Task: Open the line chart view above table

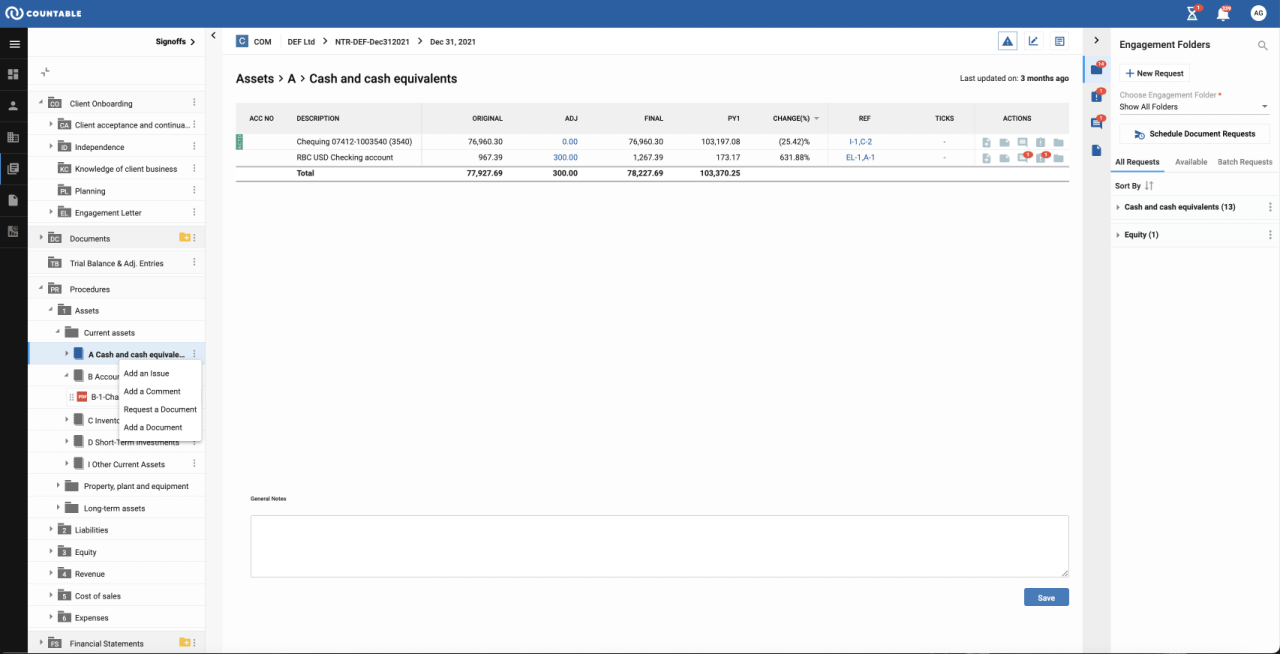Action: [1033, 41]
